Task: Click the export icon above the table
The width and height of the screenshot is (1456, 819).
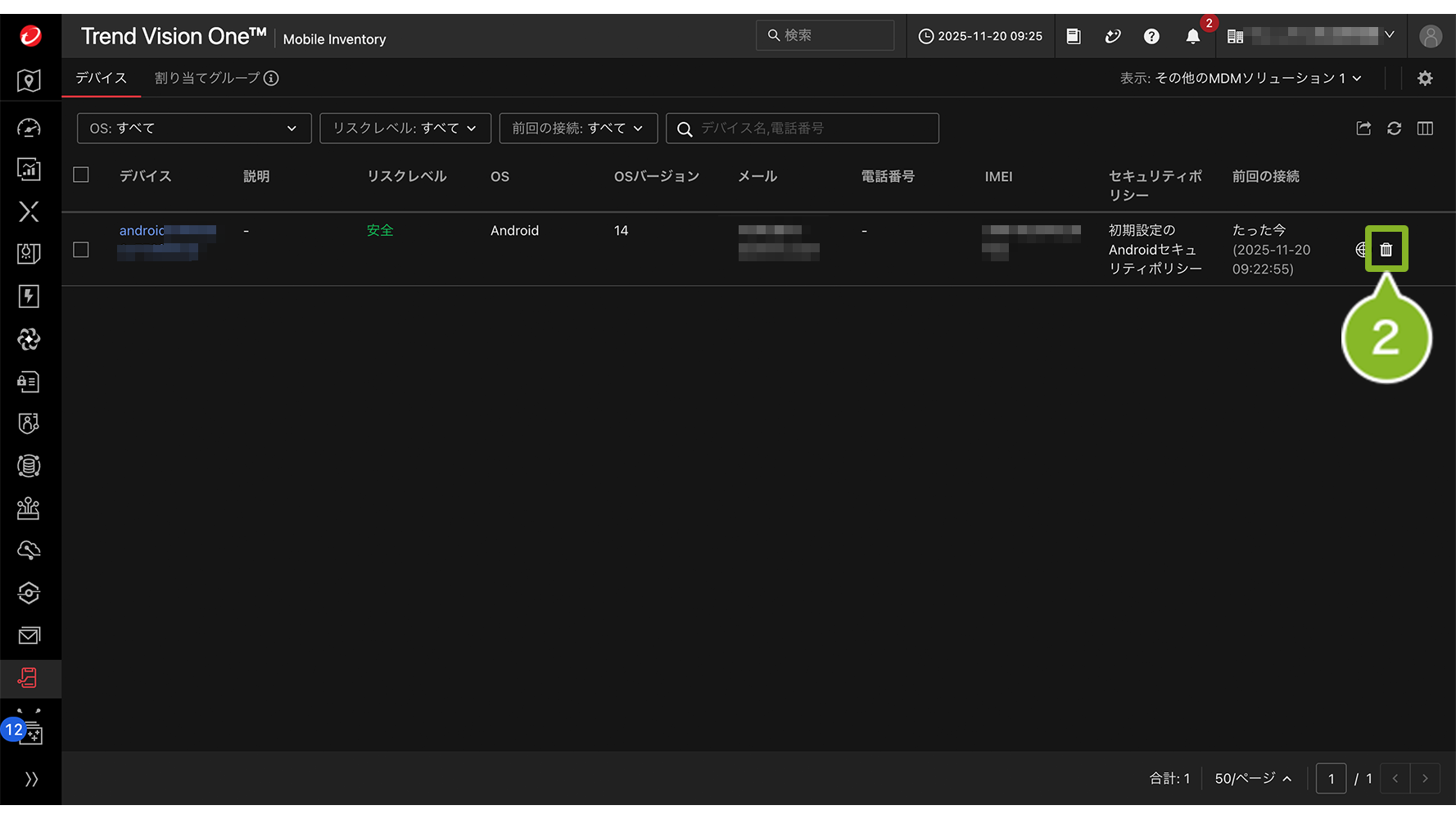Action: coord(1363,129)
